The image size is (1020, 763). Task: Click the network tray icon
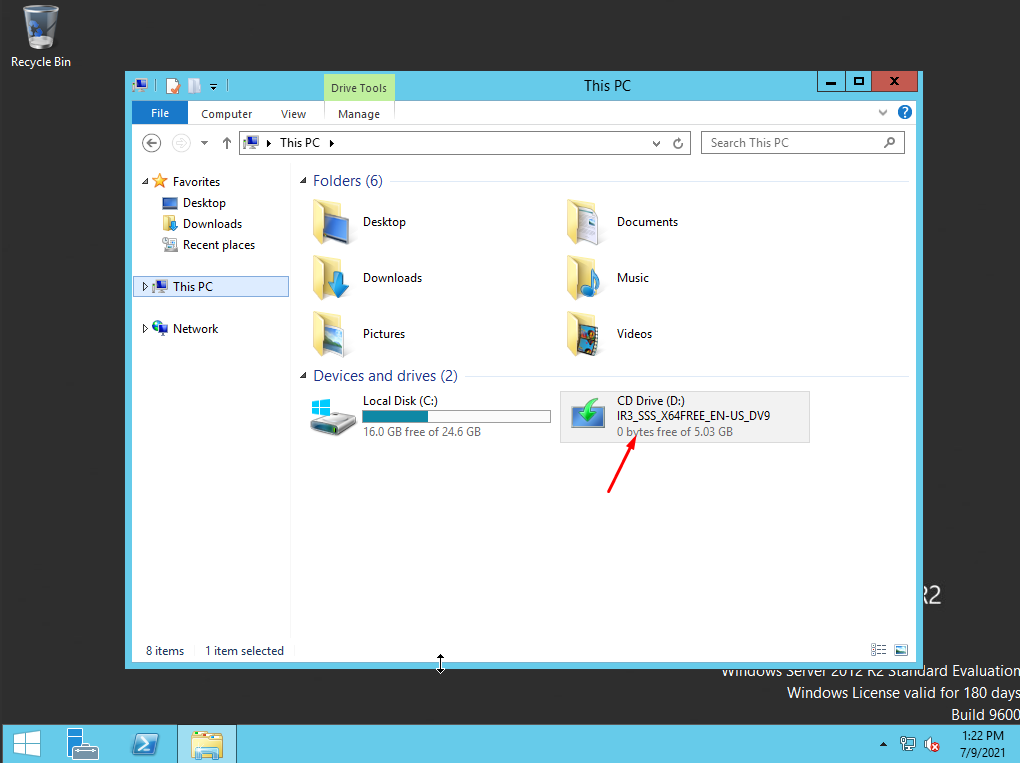coord(907,744)
